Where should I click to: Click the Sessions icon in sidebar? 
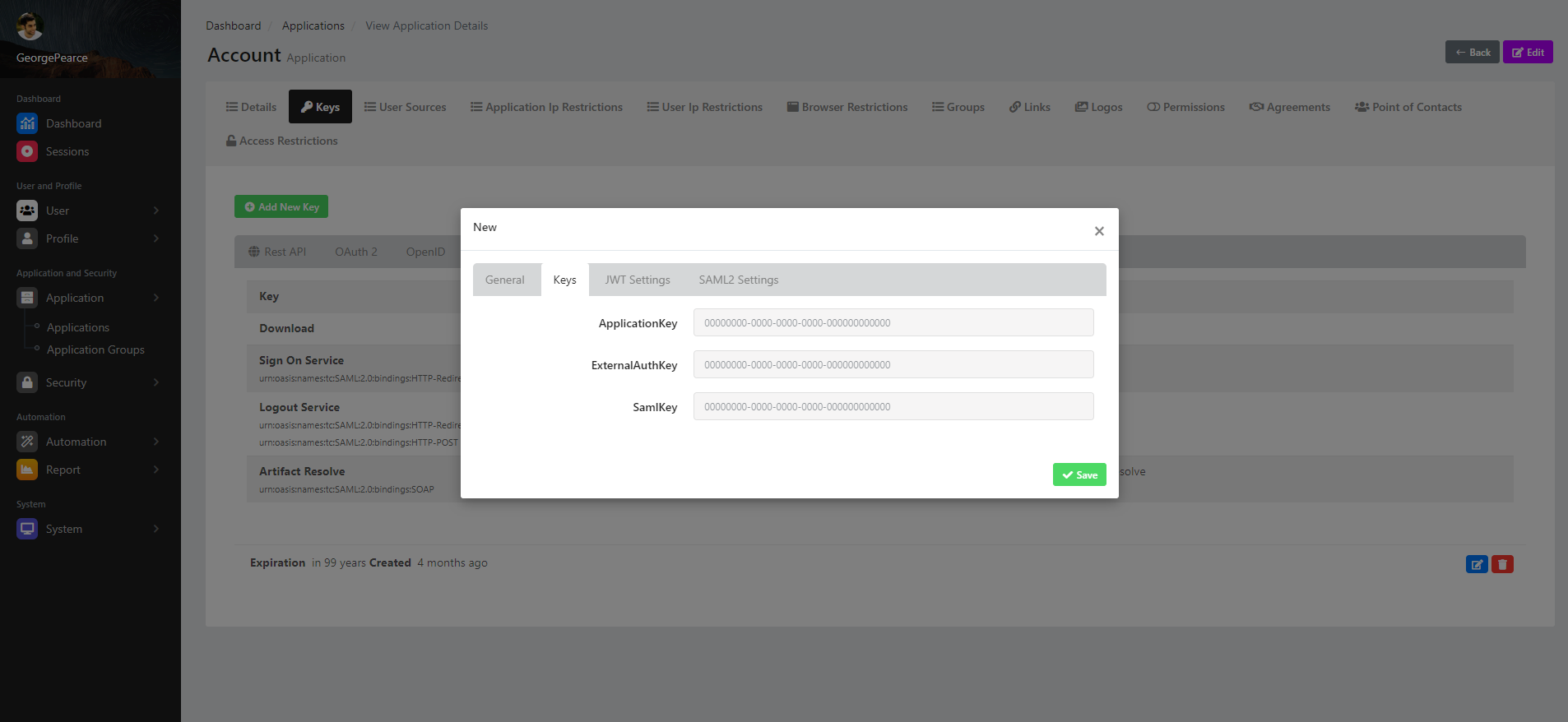pyautogui.click(x=27, y=151)
